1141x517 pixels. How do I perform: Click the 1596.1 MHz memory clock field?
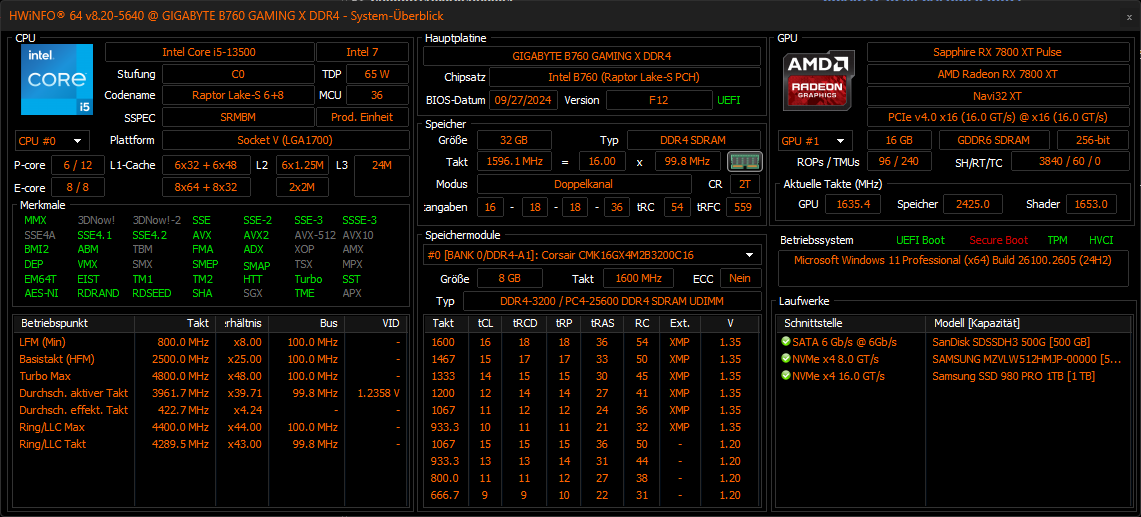click(x=514, y=162)
